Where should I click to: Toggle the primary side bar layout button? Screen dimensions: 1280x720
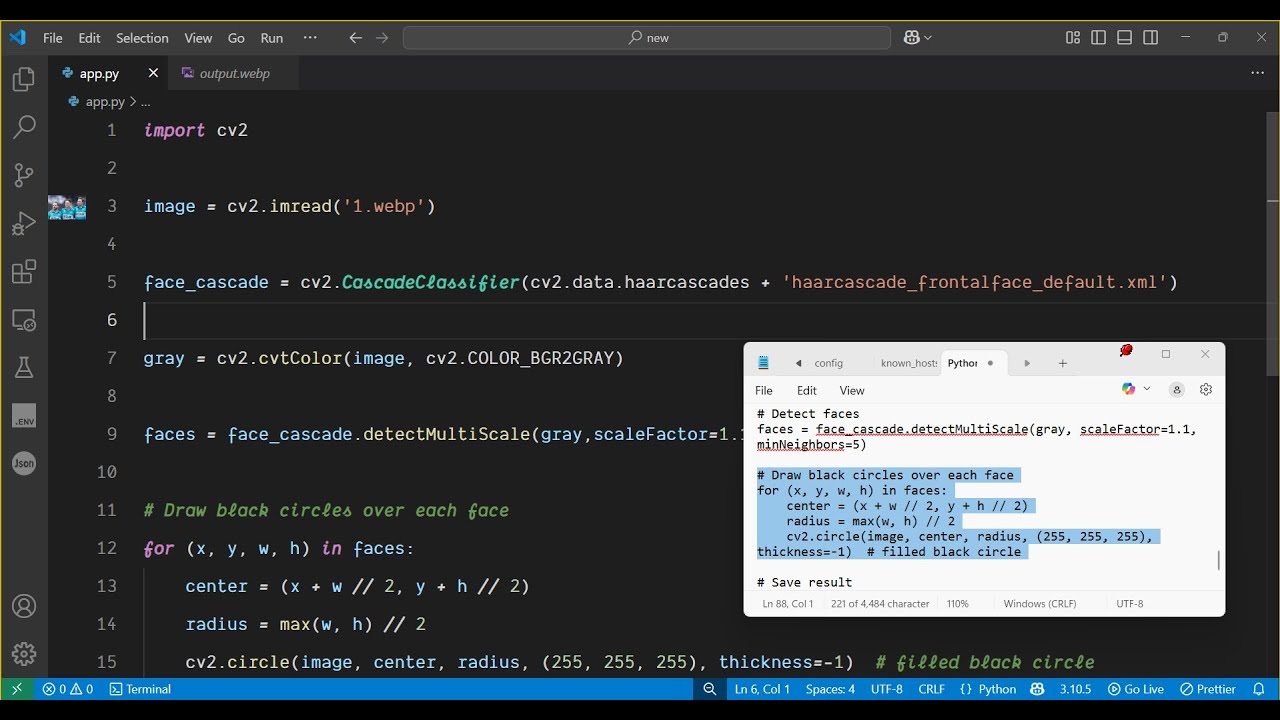(x=1099, y=38)
